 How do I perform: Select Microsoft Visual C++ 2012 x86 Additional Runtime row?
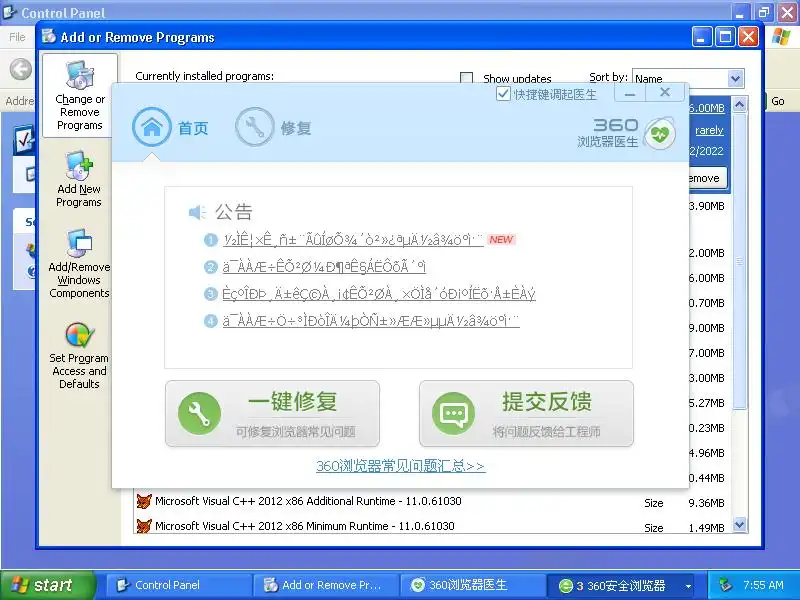[x=431, y=502]
